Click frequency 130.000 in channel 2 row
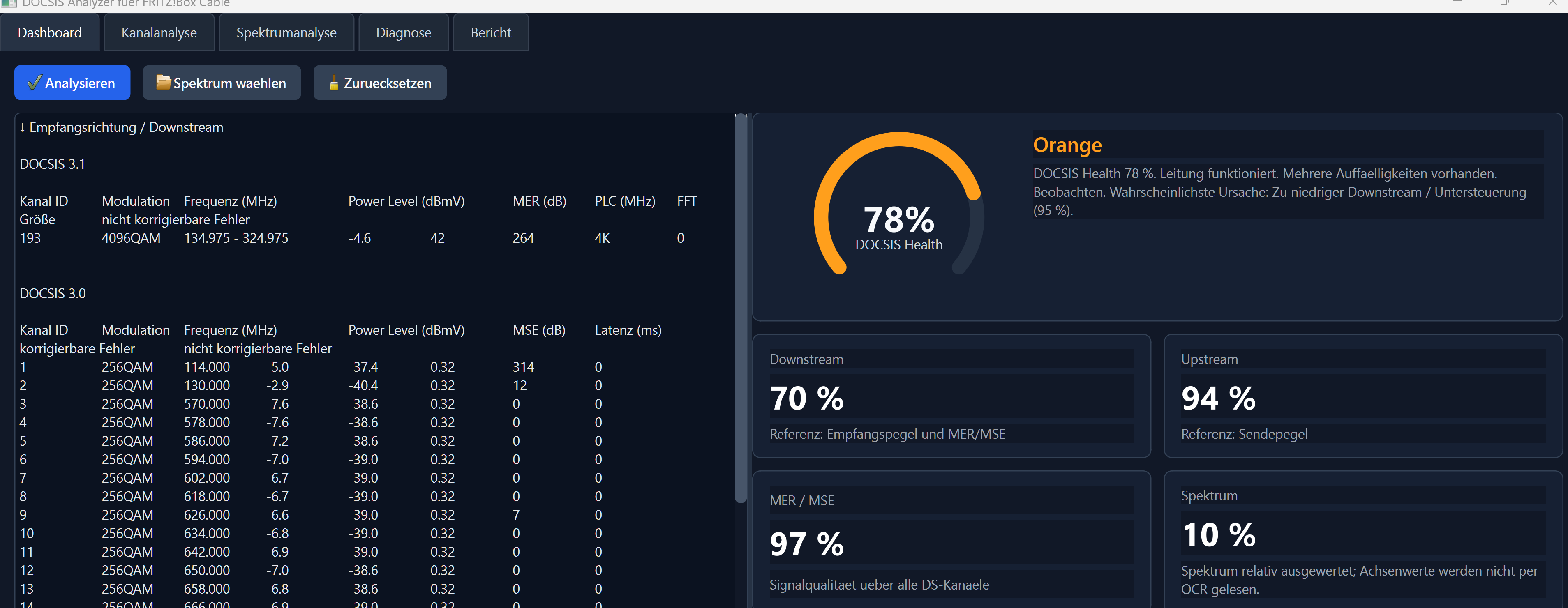This screenshot has width=1568, height=608. pyautogui.click(x=207, y=385)
